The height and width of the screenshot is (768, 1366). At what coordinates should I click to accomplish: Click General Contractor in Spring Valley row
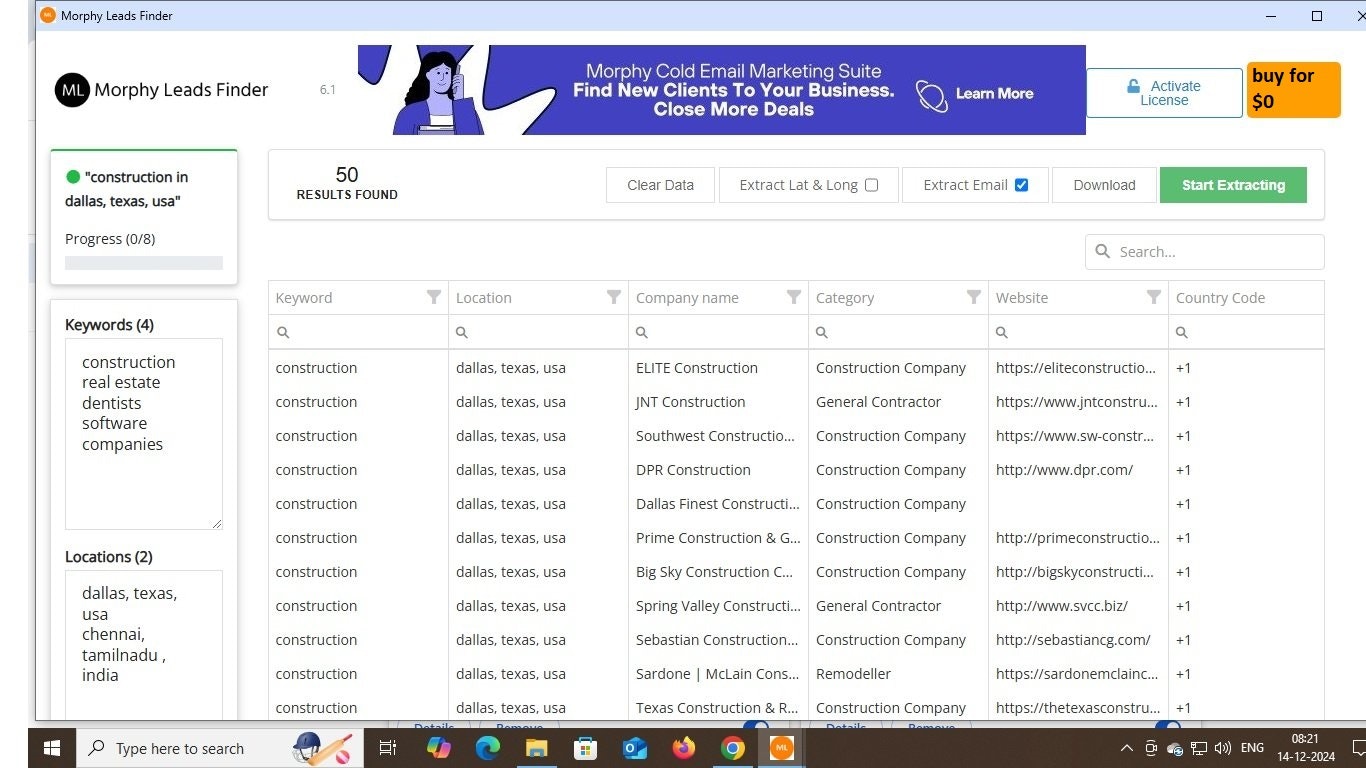click(898, 606)
